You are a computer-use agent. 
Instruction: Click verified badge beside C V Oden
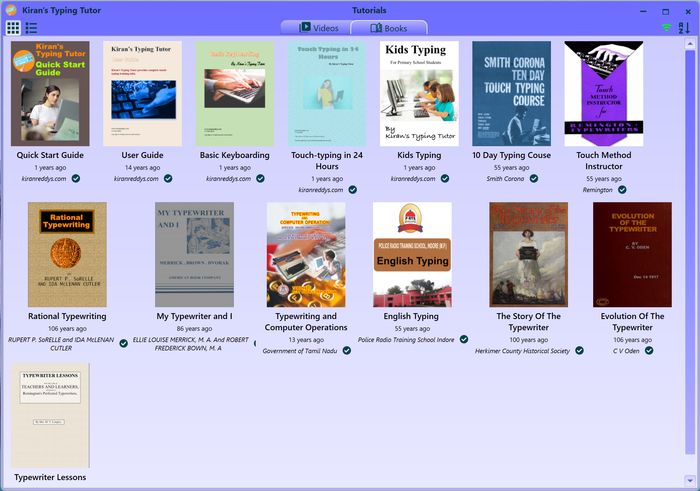[x=649, y=351]
